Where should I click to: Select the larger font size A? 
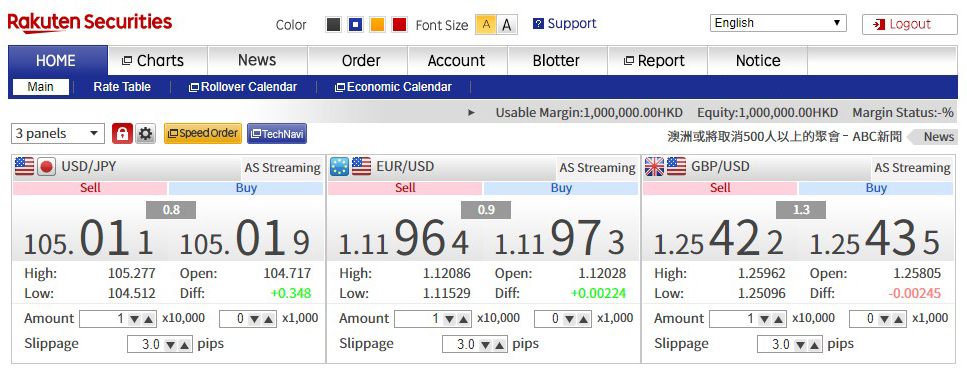pyautogui.click(x=506, y=25)
